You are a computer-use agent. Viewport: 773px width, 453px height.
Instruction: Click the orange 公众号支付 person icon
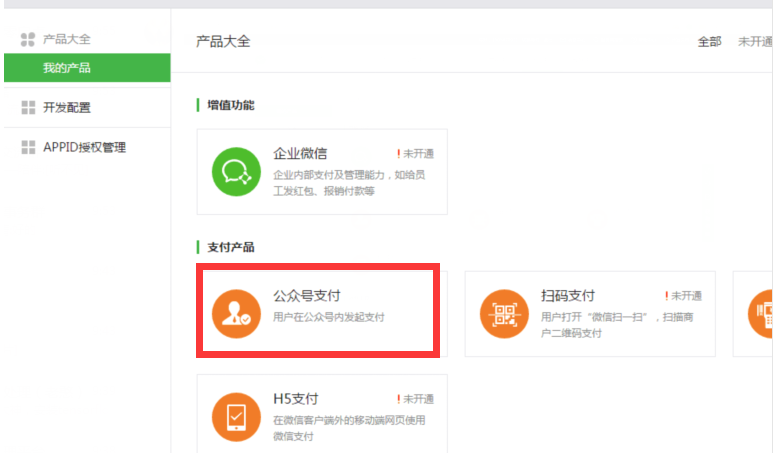tap(237, 313)
